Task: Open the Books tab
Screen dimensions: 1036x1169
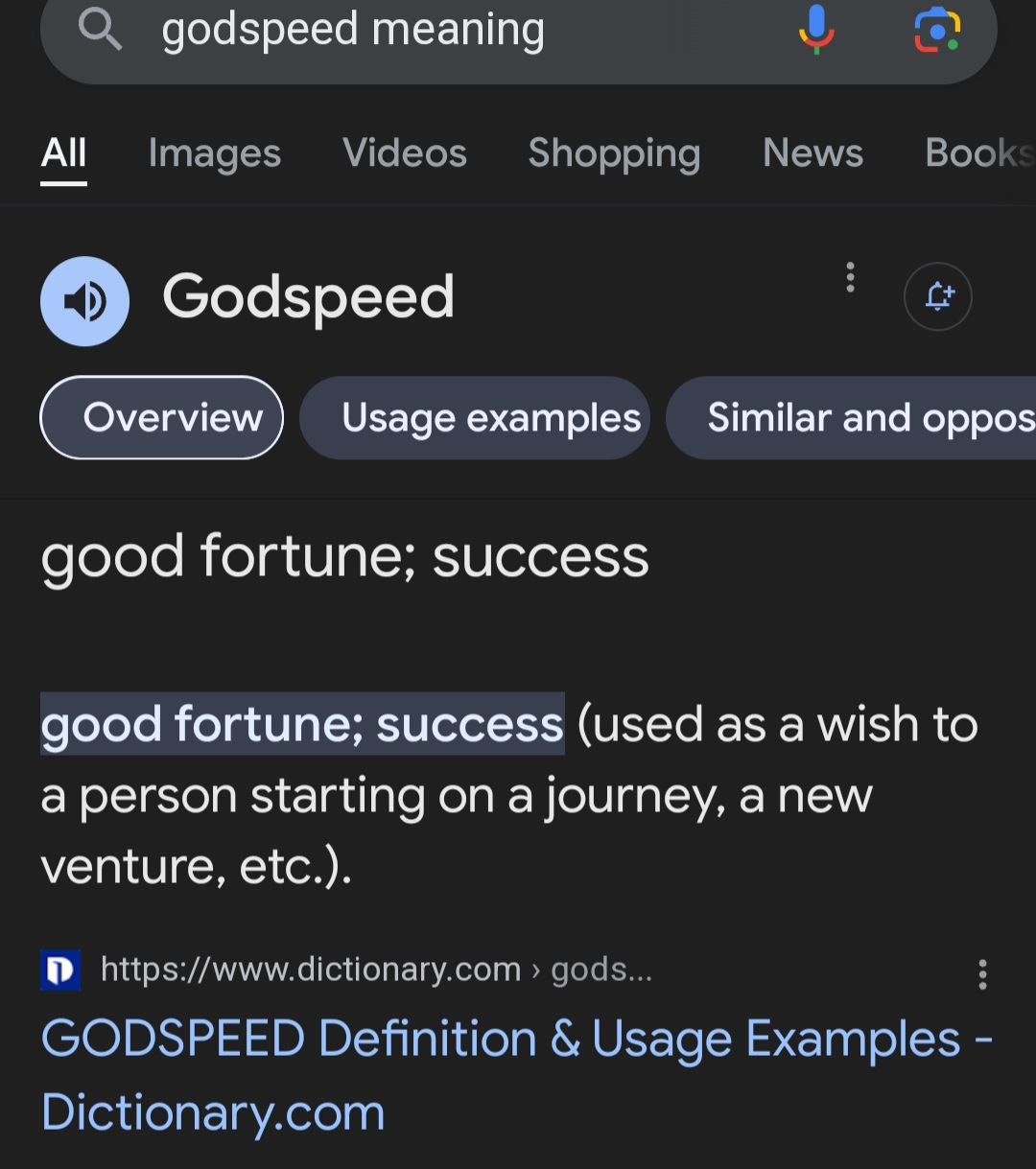Action: (x=979, y=153)
